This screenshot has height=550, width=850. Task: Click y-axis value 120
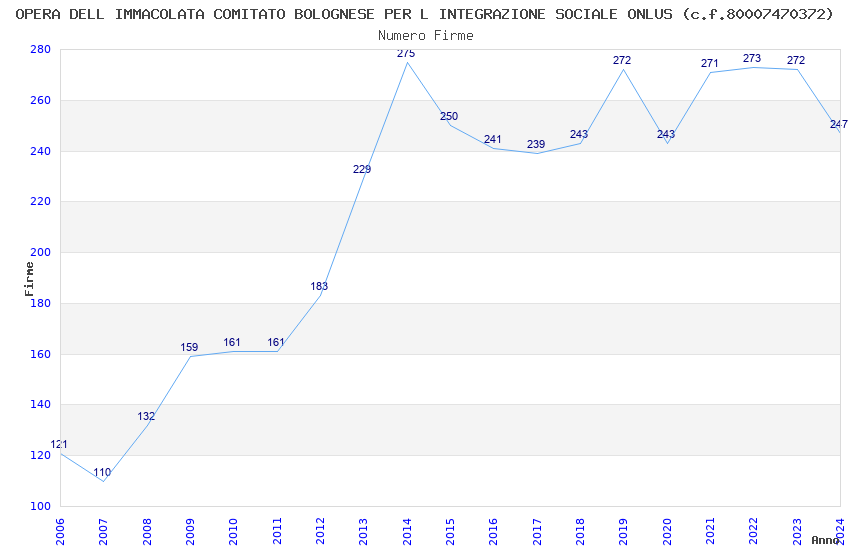(40, 455)
